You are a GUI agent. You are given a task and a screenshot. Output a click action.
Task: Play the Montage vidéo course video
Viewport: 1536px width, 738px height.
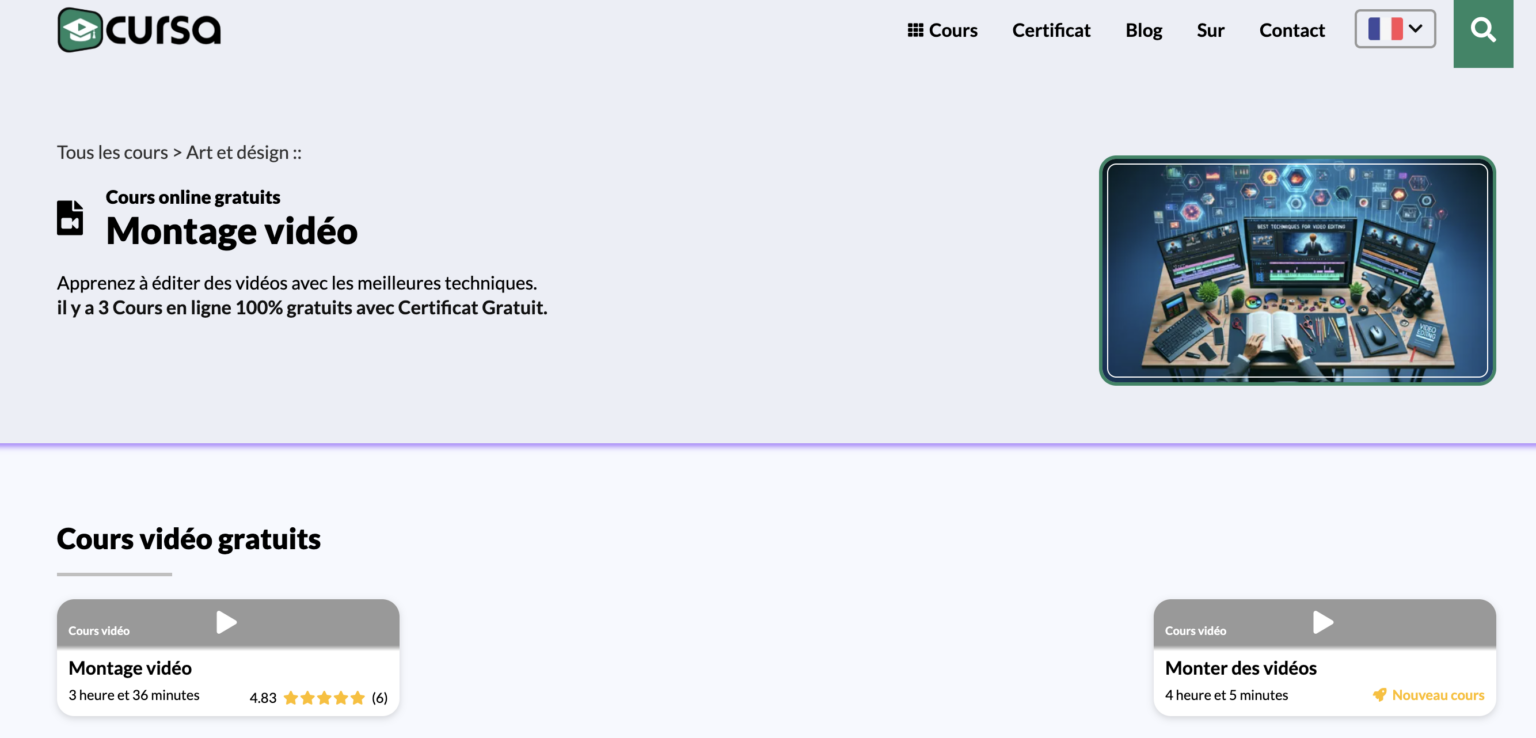(x=227, y=623)
